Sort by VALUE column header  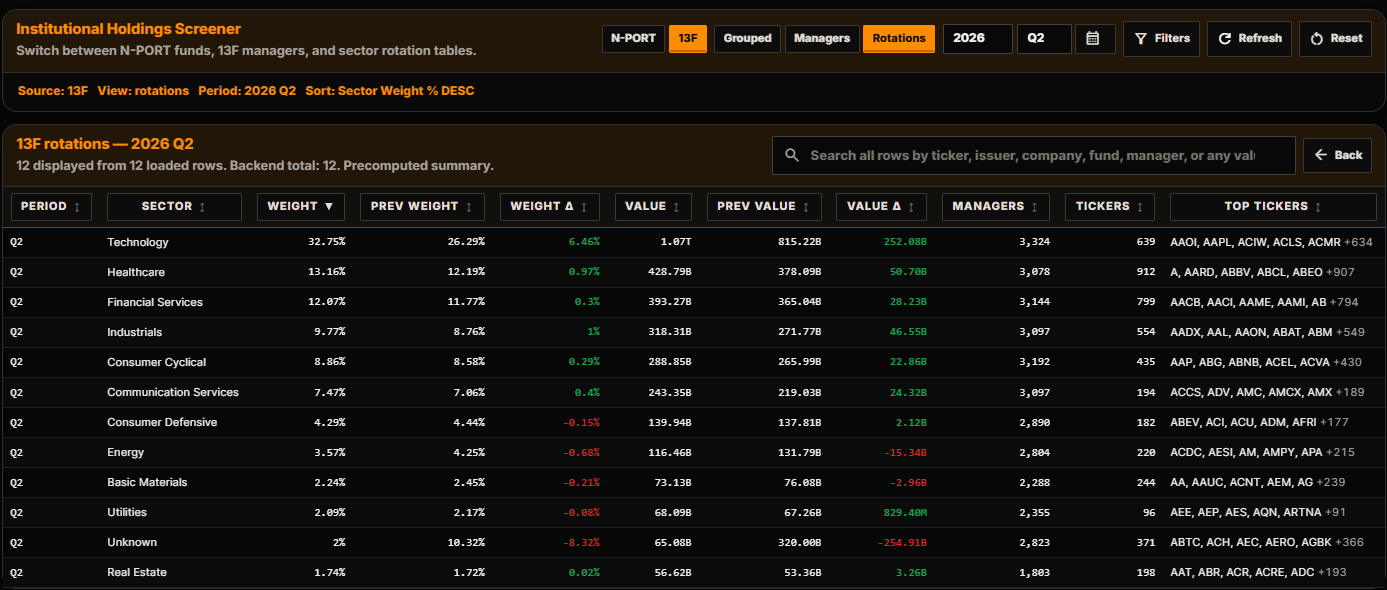(x=652, y=206)
